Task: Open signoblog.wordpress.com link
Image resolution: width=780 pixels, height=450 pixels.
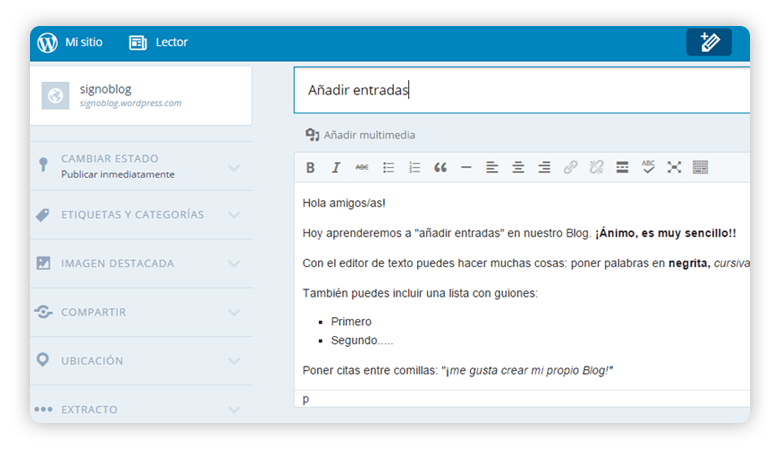Action: pyautogui.click(x=130, y=103)
